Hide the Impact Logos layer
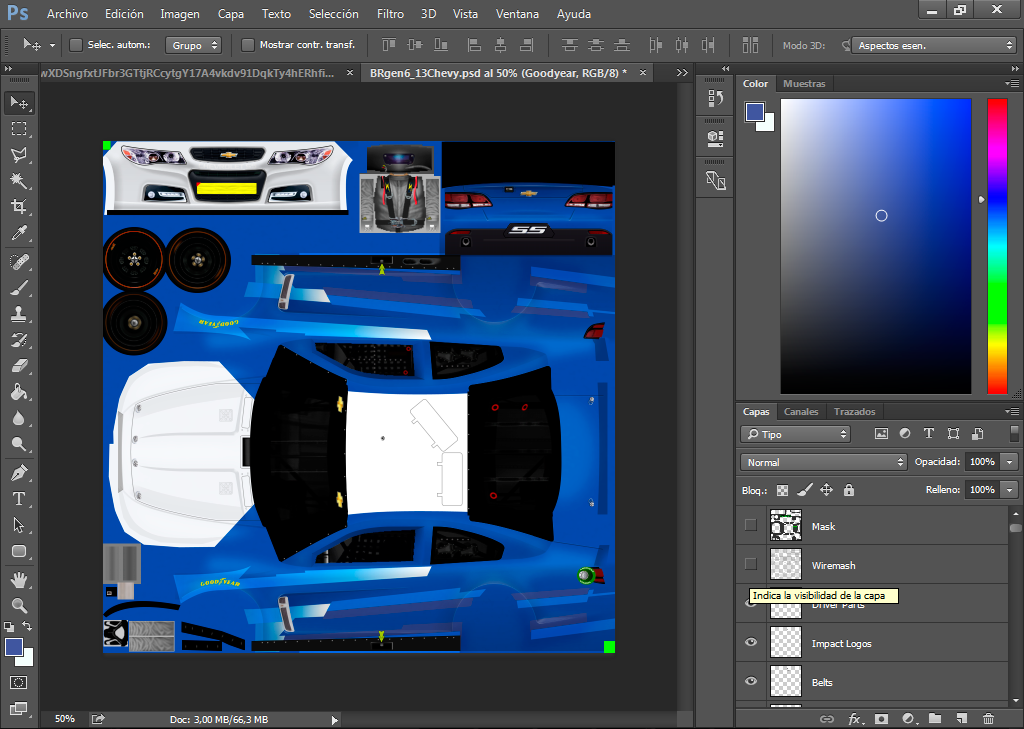1024x729 pixels. 751,642
